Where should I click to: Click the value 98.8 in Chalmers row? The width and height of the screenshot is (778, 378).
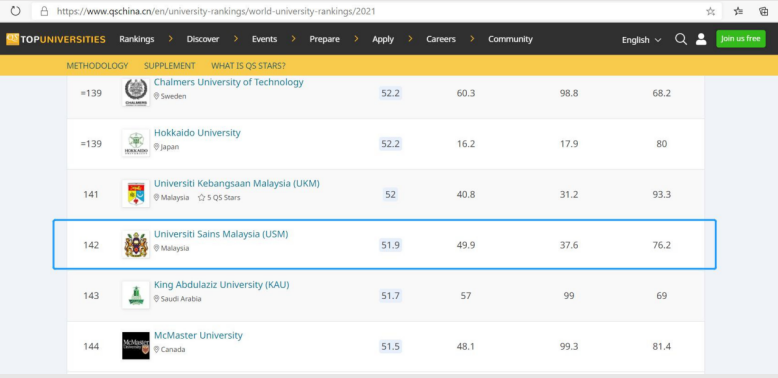[x=569, y=93]
